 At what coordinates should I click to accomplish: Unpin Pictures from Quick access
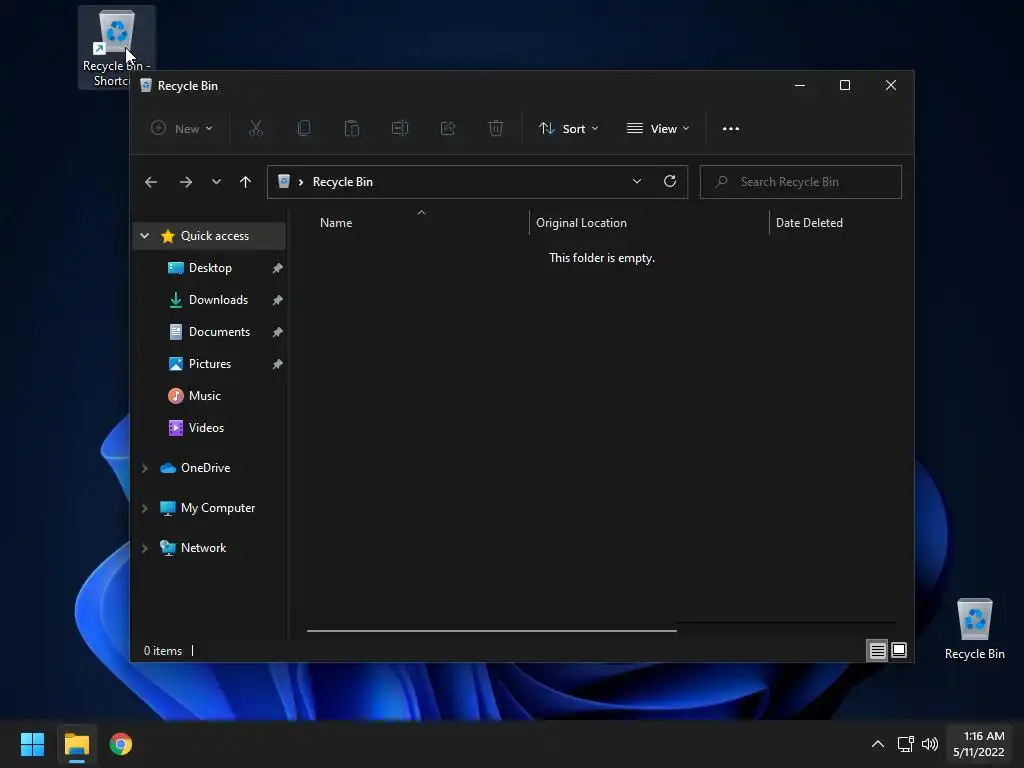coord(277,364)
